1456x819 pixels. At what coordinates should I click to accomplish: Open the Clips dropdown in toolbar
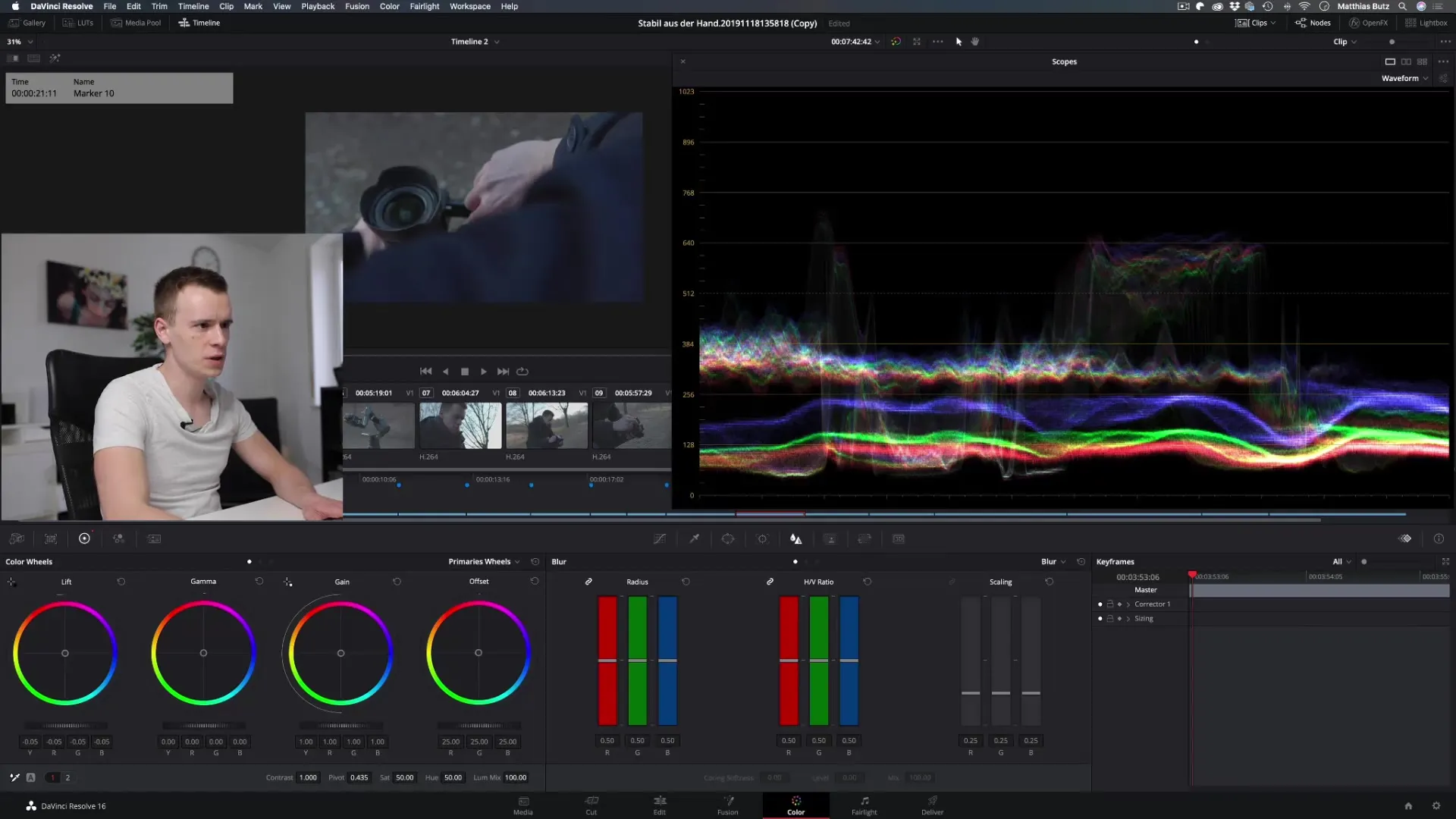pos(1256,23)
